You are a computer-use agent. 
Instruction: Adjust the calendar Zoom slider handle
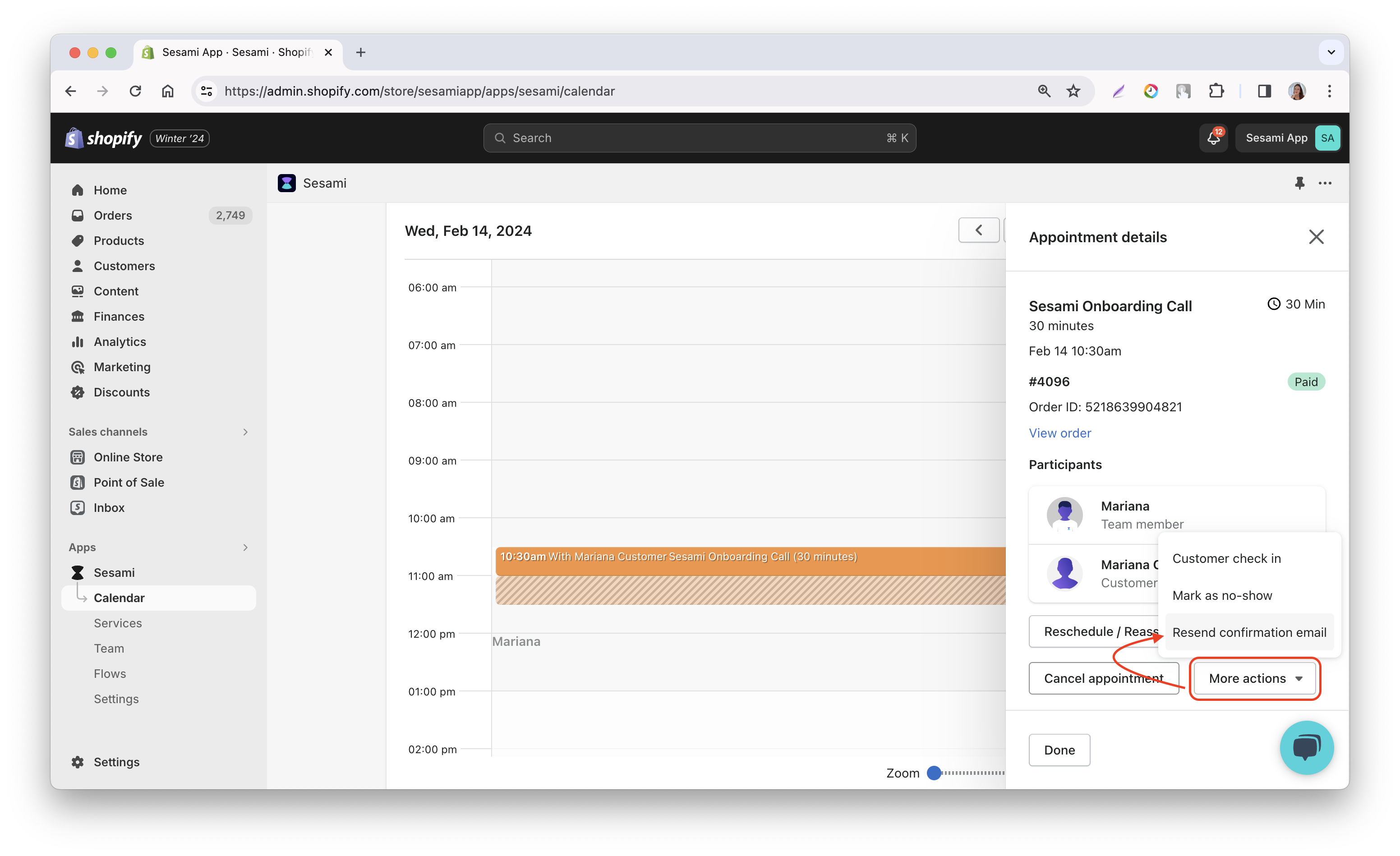(934, 773)
